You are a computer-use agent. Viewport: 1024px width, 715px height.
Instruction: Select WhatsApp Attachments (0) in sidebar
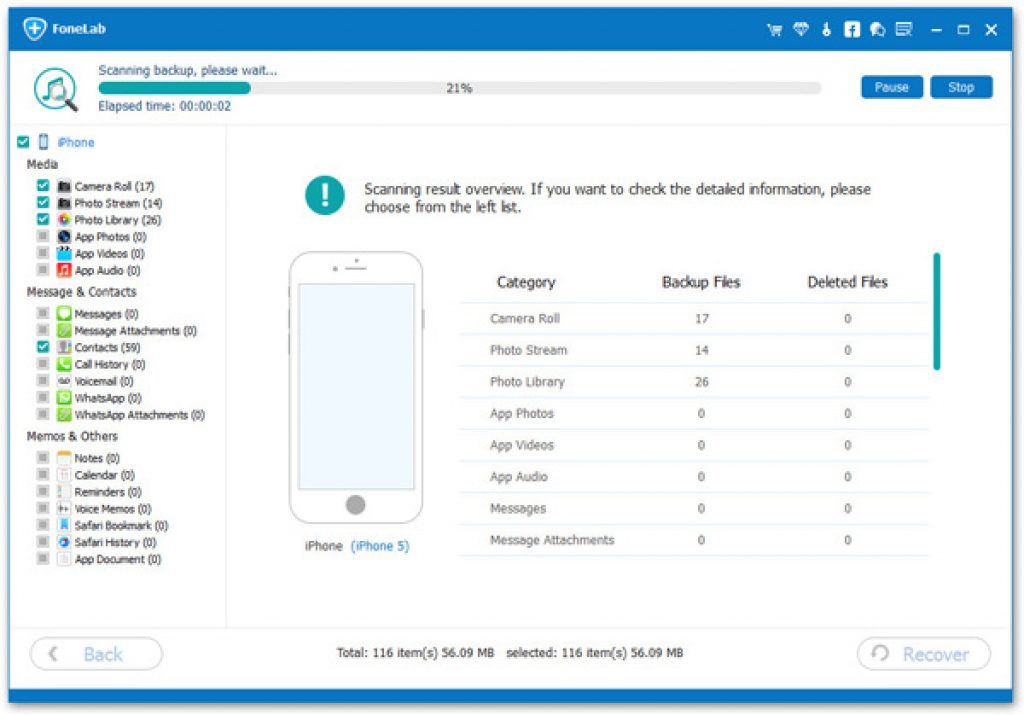tap(140, 415)
